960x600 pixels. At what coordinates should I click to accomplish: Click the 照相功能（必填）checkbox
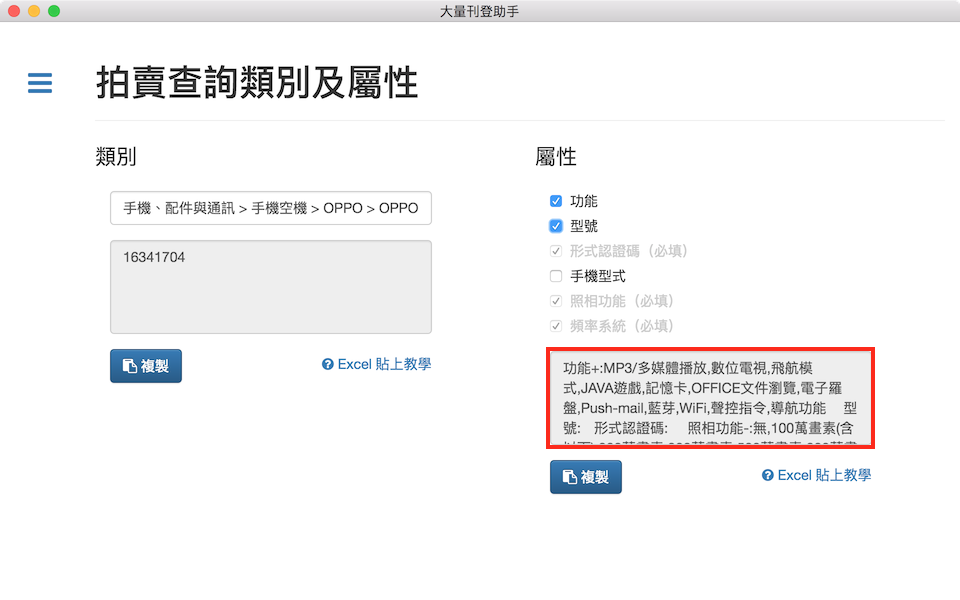(x=556, y=301)
